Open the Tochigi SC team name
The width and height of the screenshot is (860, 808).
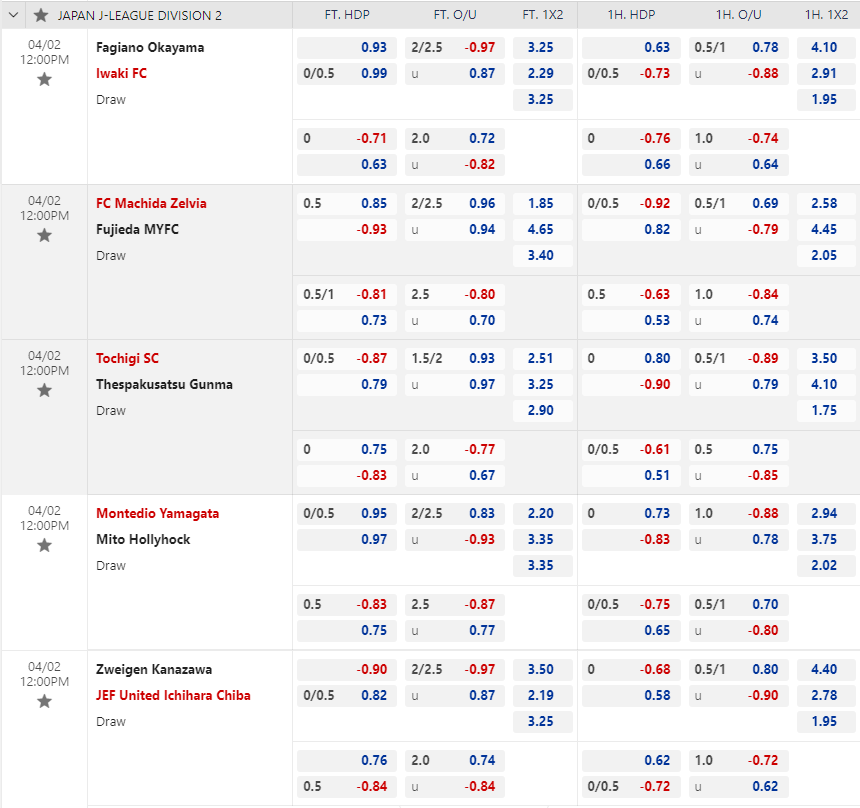[127, 359]
